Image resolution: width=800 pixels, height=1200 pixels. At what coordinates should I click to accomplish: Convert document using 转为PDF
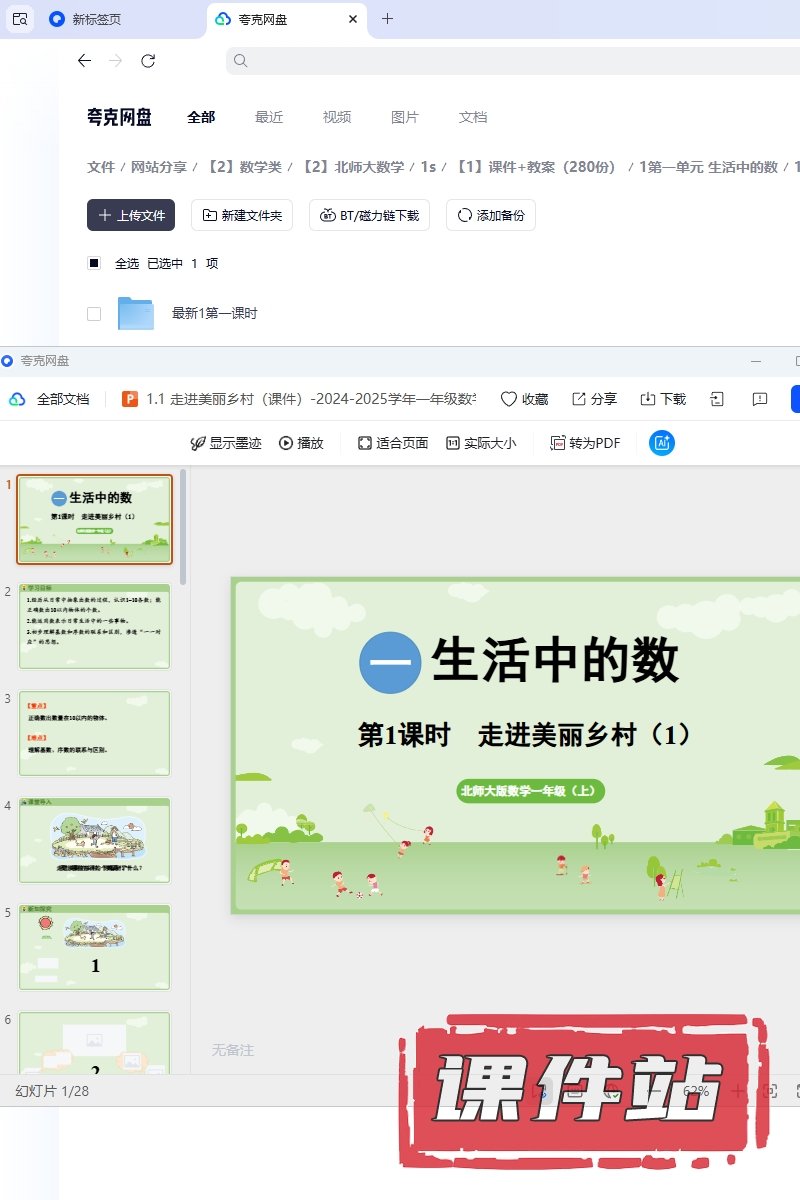point(585,443)
